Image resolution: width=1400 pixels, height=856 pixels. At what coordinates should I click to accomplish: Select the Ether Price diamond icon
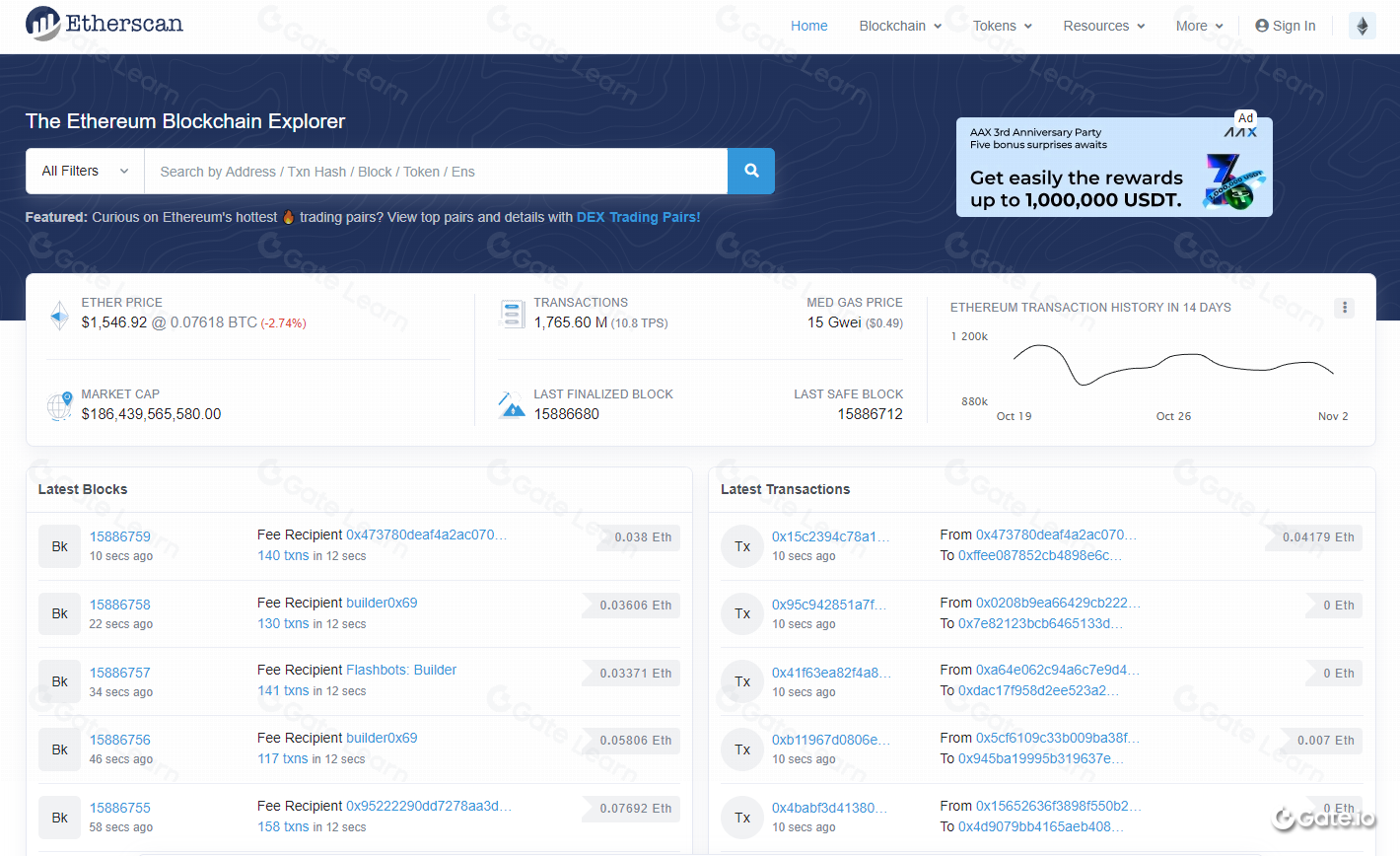59,314
